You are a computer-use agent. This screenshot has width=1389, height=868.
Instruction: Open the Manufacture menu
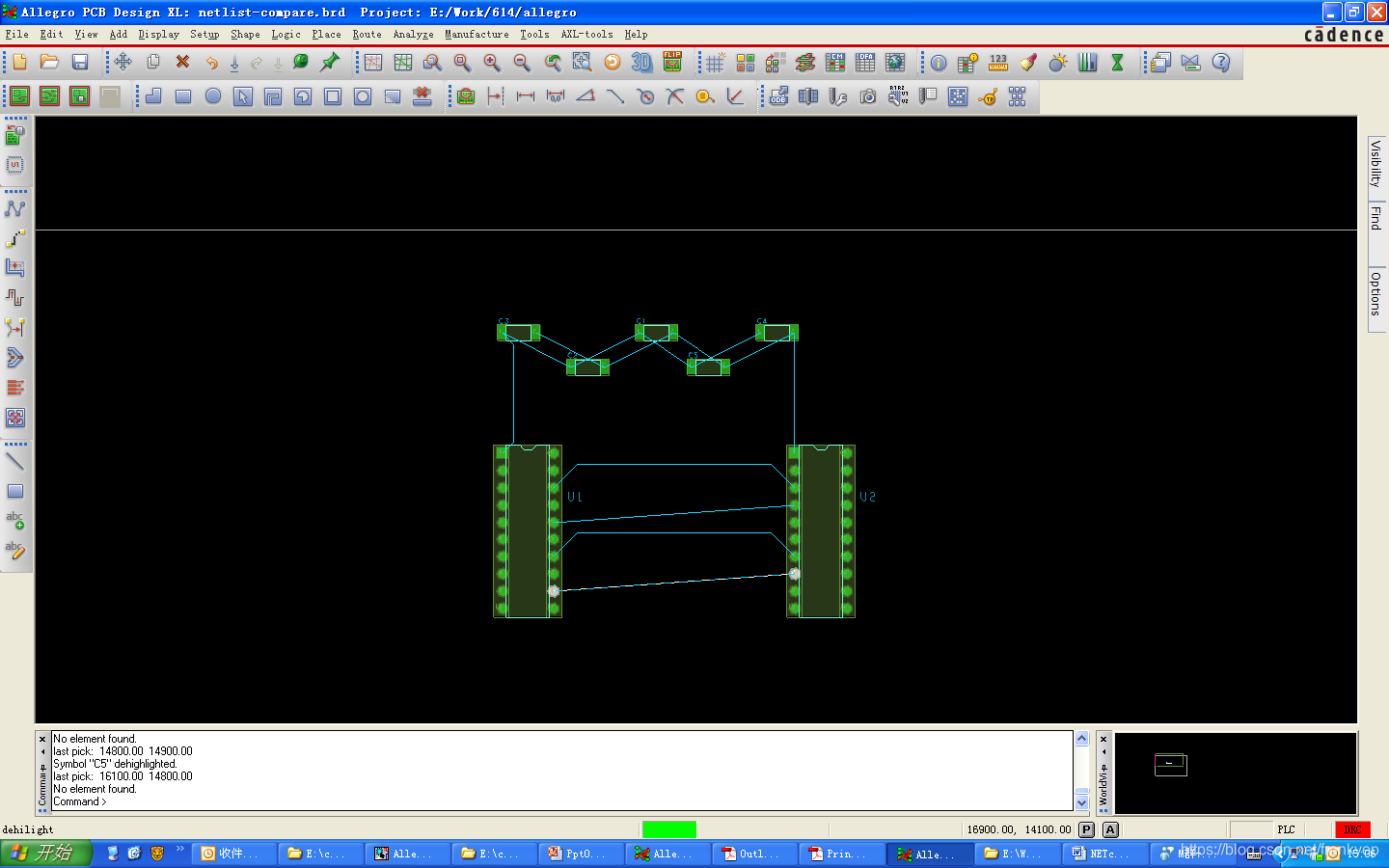pyautogui.click(x=477, y=34)
